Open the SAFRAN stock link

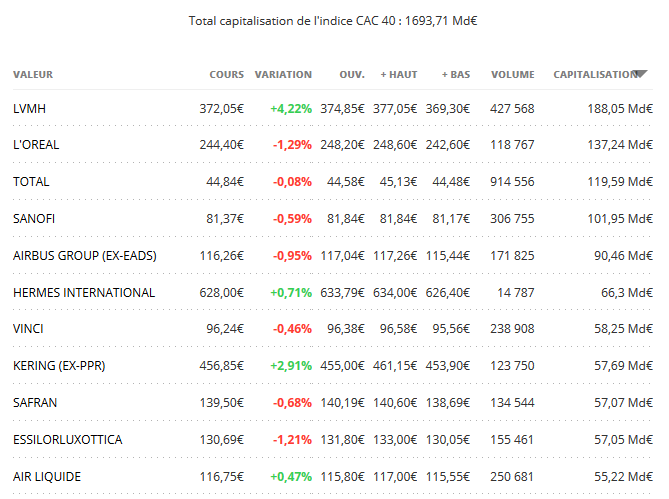click(35, 403)
